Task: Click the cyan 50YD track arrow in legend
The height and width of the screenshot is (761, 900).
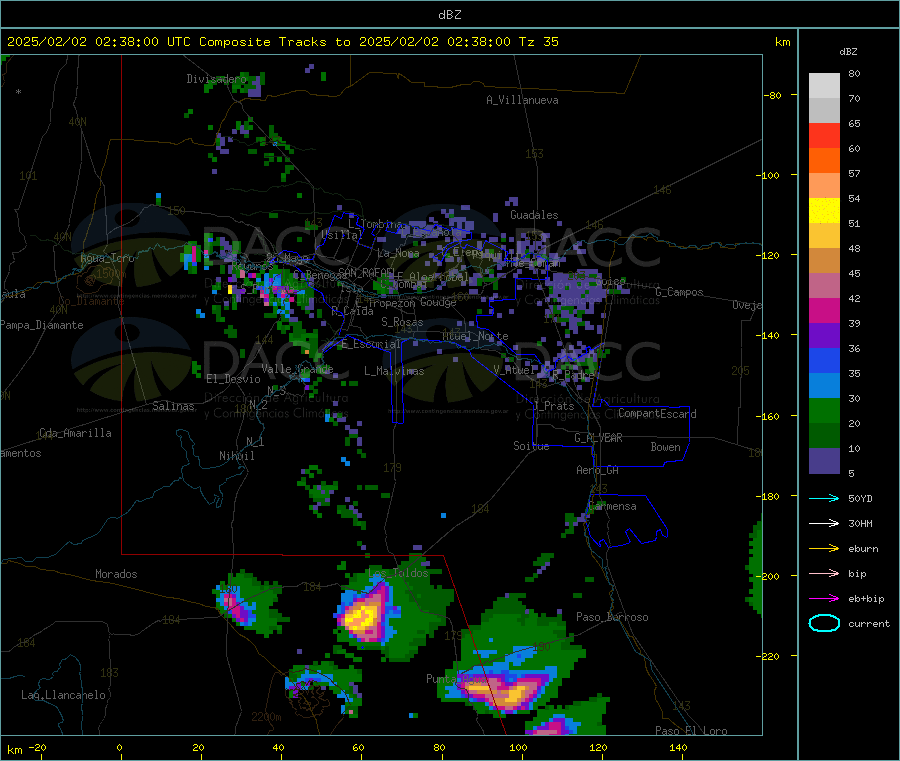Action: [x=824, y=498]
